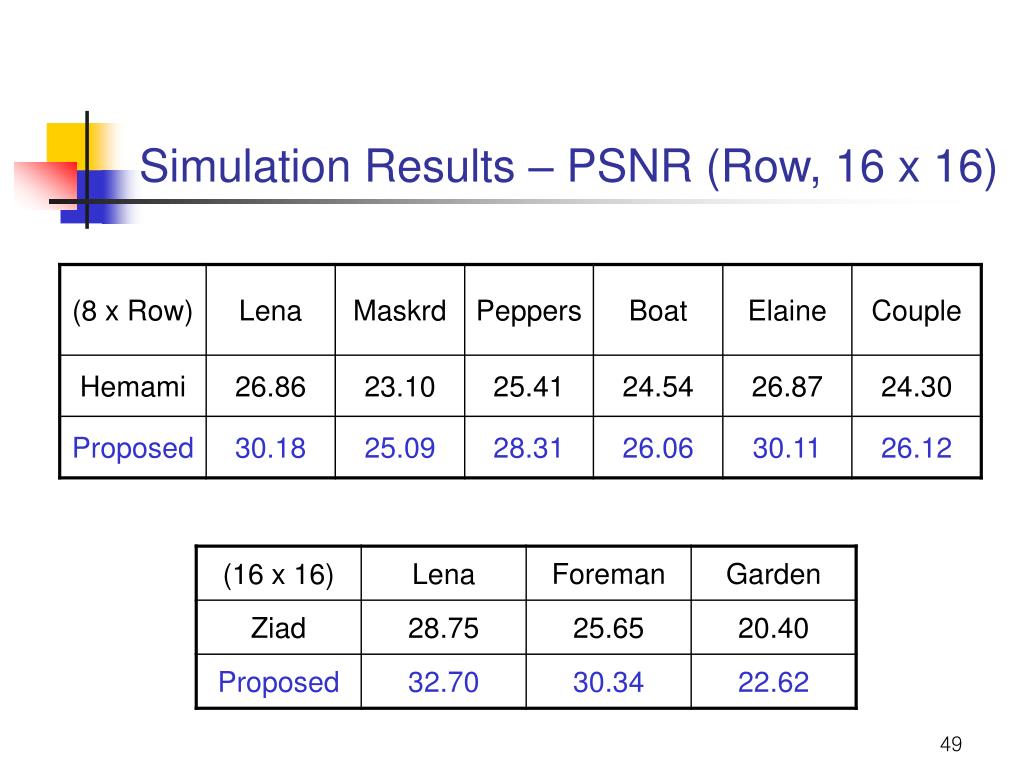Select the (8 x Row) header cell

tap(133, 311)
